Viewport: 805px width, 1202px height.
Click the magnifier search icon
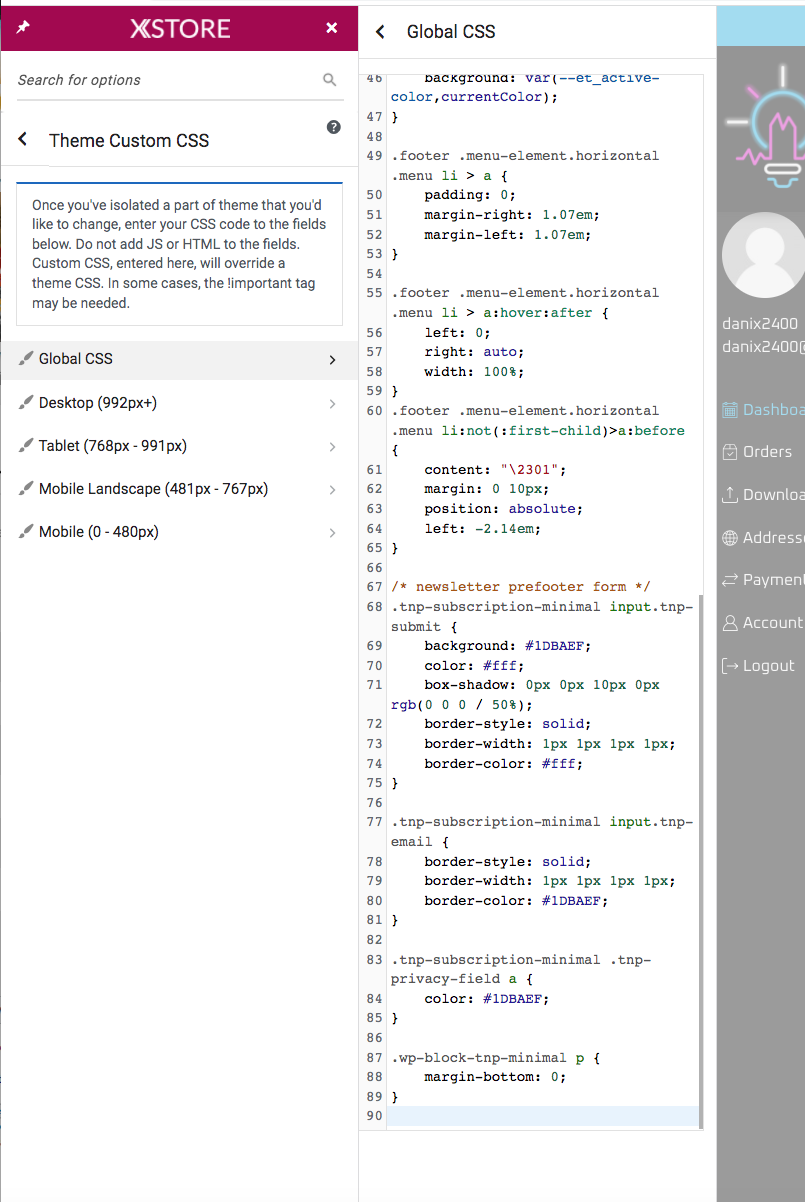coord(330,80)
